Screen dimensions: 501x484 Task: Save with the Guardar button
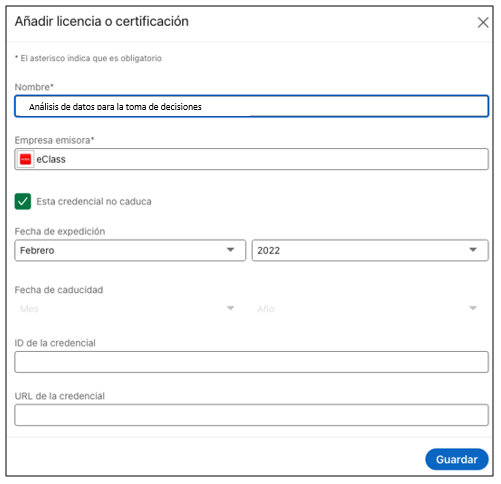(457, 459)
